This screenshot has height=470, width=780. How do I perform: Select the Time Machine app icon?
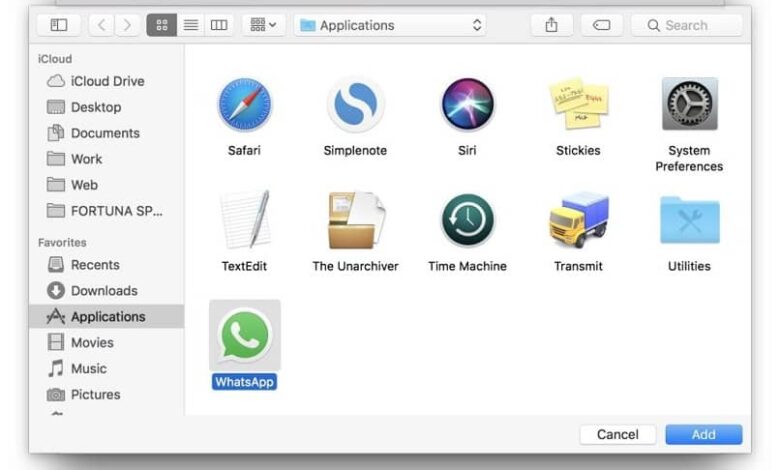point(467,220)
